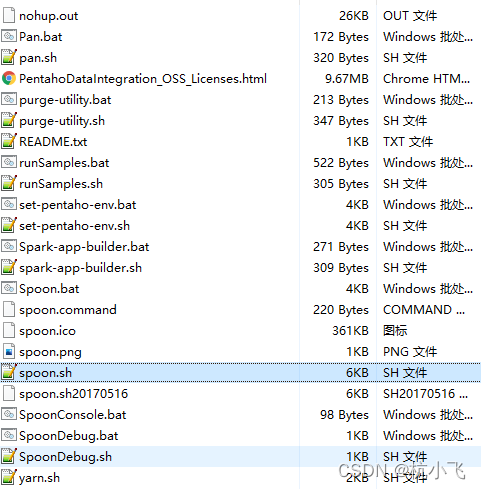Select the spark-app-builder.sh file name
Screen dimensions: 481x489
point(81,268)
